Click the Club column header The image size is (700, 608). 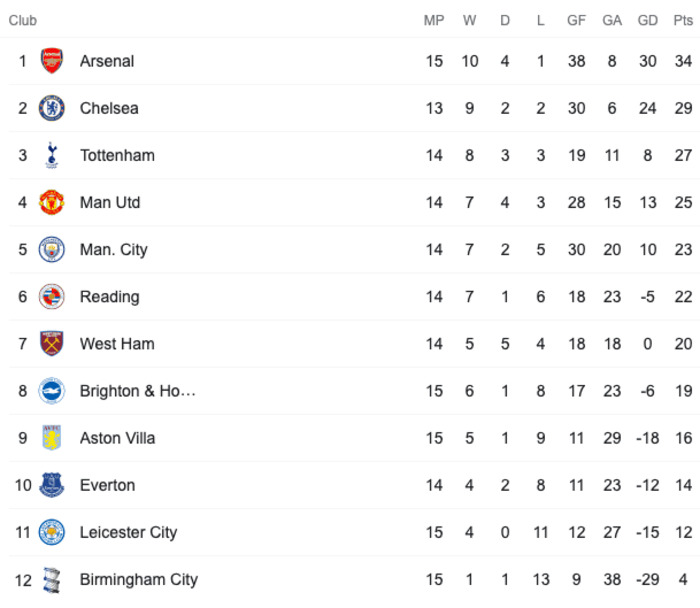[x=23, y=21]
